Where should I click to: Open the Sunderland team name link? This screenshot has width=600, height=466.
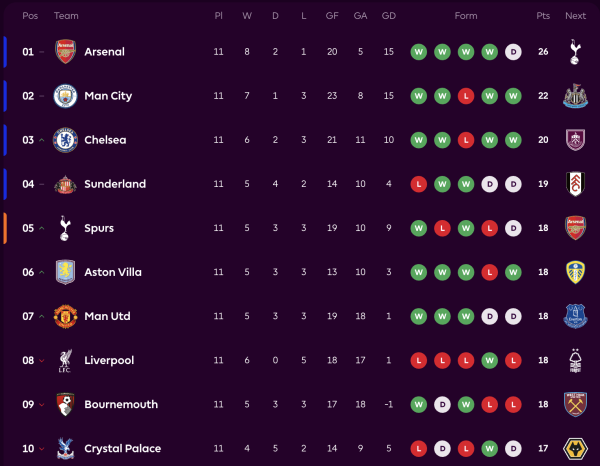(x=115, y=184)
